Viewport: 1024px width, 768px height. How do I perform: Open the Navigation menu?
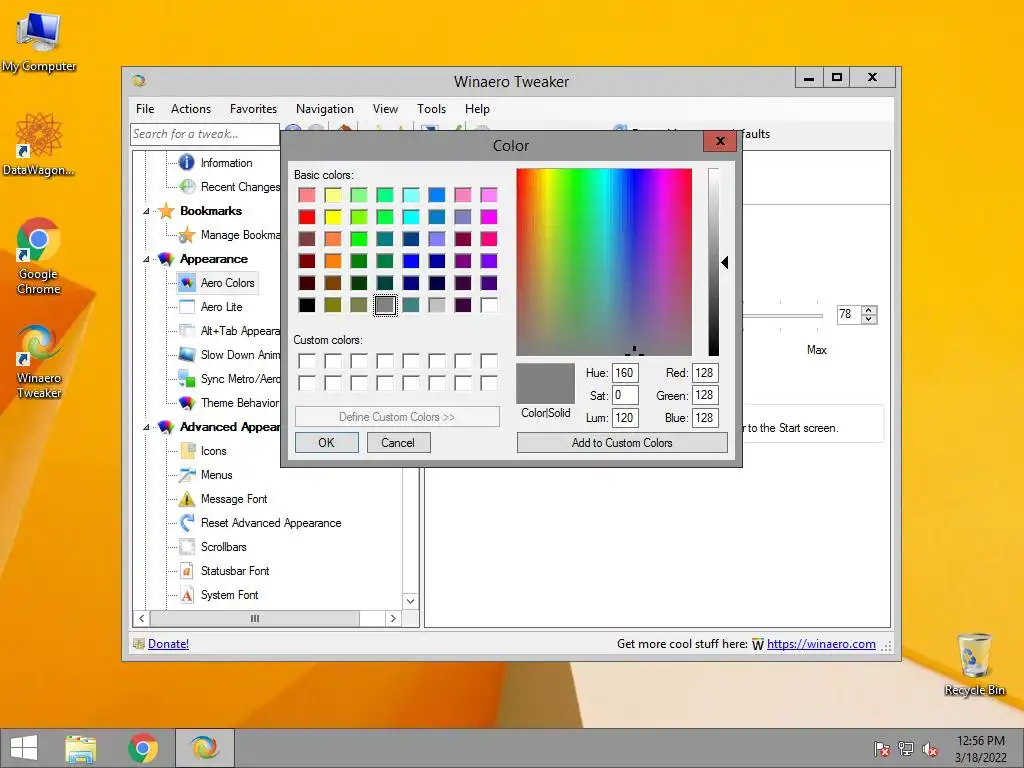point(325,109)
